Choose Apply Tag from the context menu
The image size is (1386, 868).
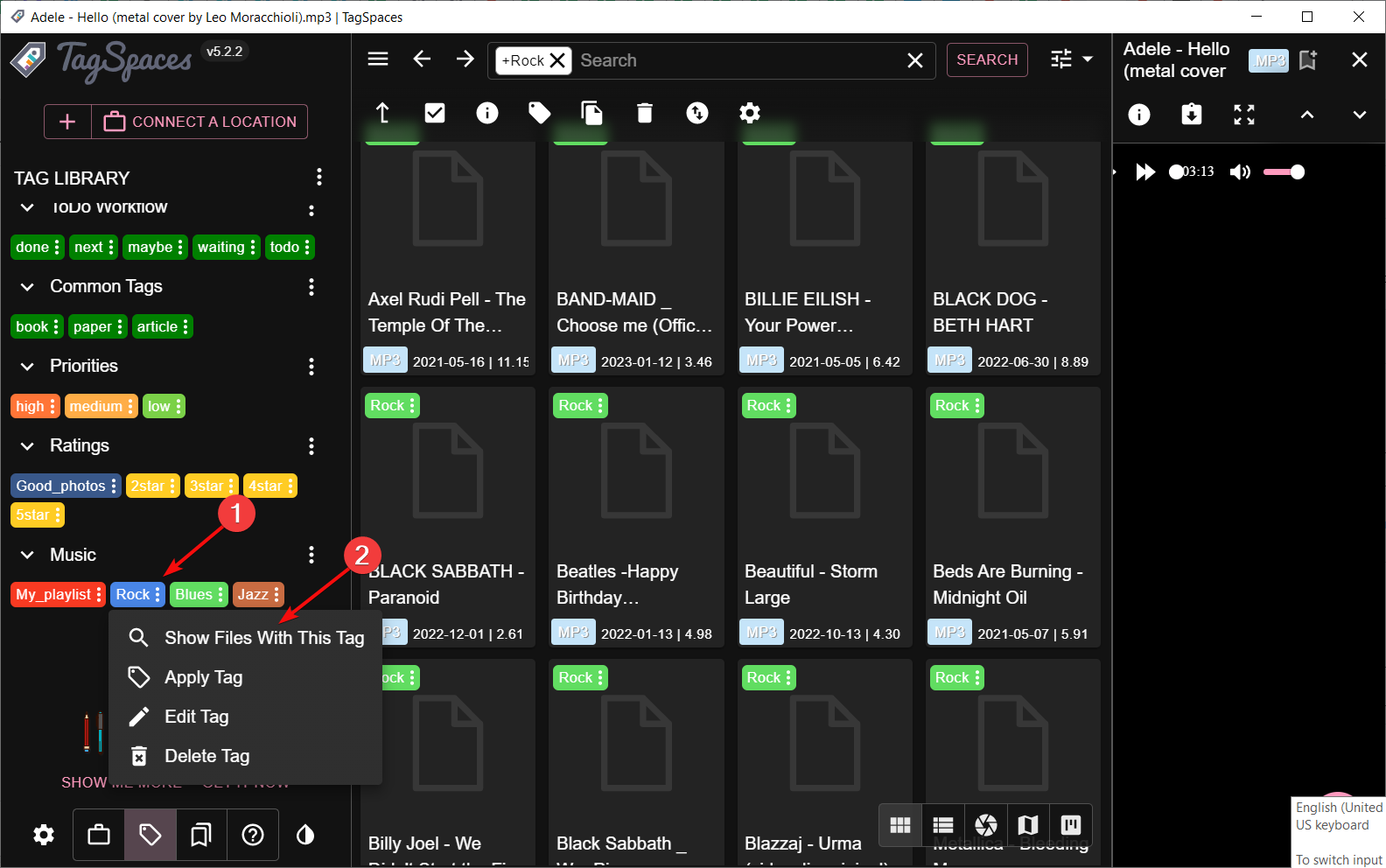click(245, 677)
